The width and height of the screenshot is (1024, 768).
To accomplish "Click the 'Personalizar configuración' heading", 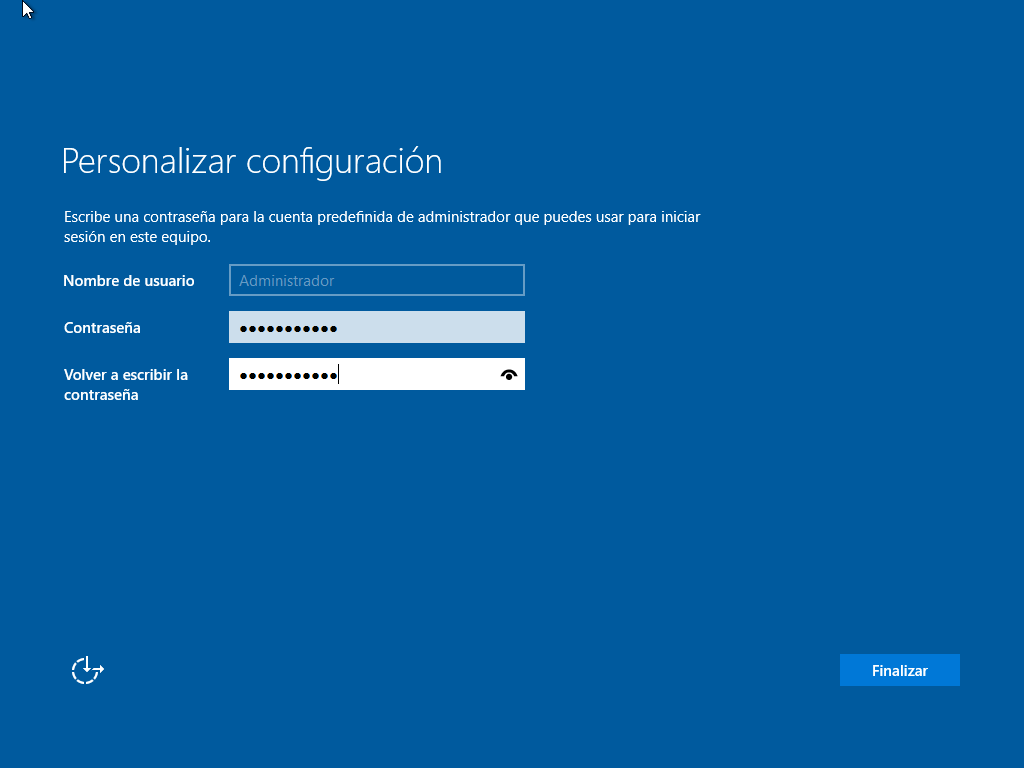I will pyautogui.click(x=252, y=161).
